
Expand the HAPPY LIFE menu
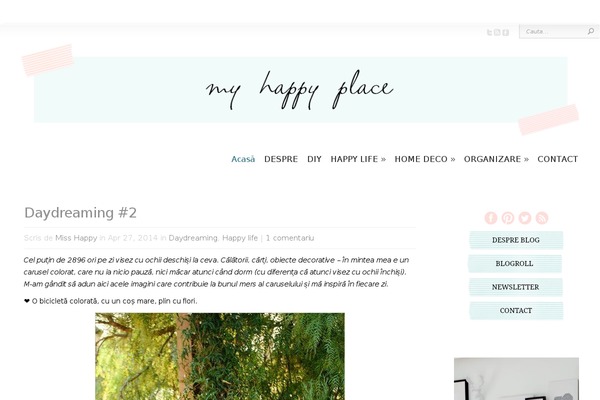[x=358, y=159]
